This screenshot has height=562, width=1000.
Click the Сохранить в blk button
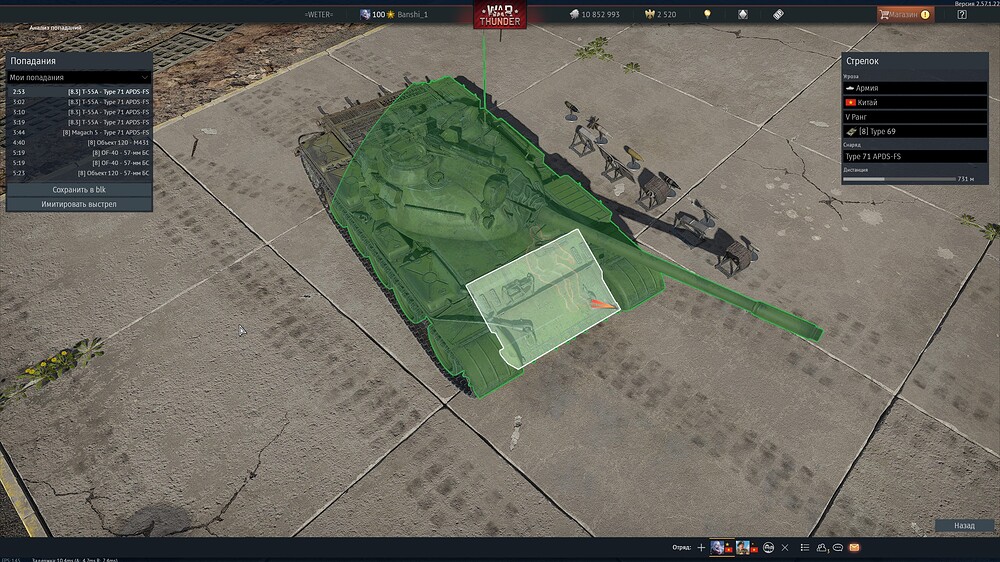(x=79, y=189)
